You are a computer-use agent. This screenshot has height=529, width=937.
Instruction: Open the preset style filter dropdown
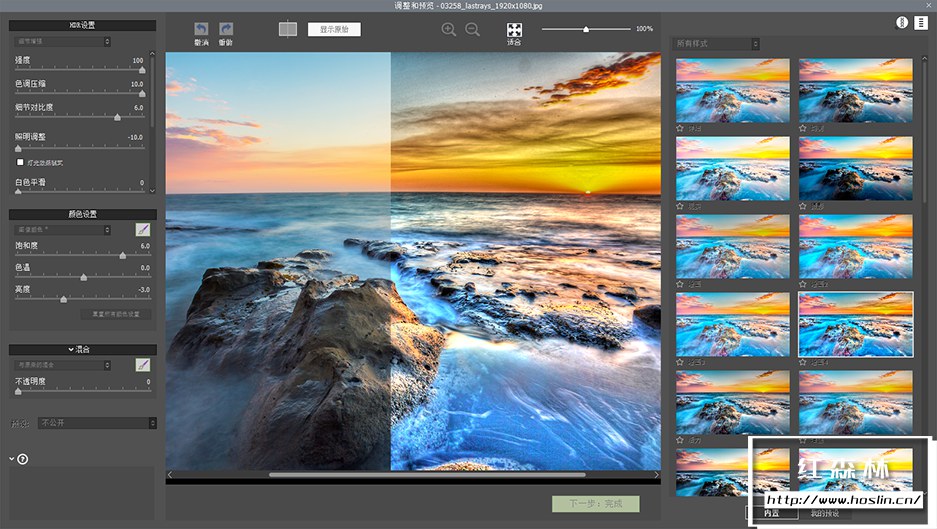tap(717, 44)
